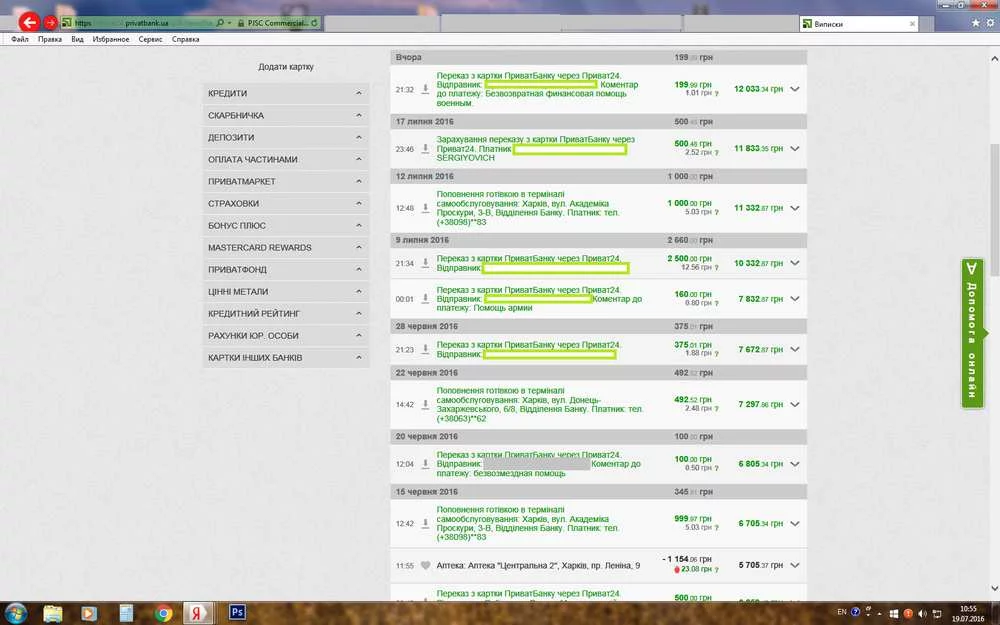The image size is (1000, 625).
Task: Open the Файл menu
Action: (20, 40)
